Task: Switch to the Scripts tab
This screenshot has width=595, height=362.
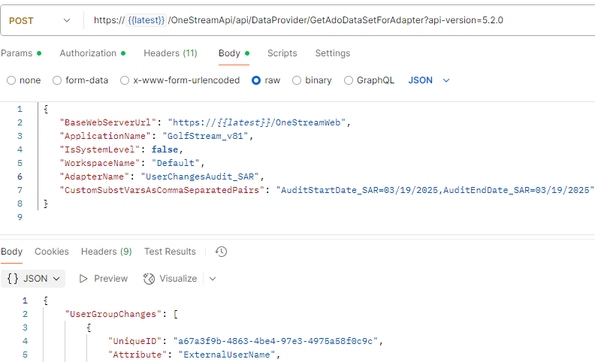Action: (282, 53)
